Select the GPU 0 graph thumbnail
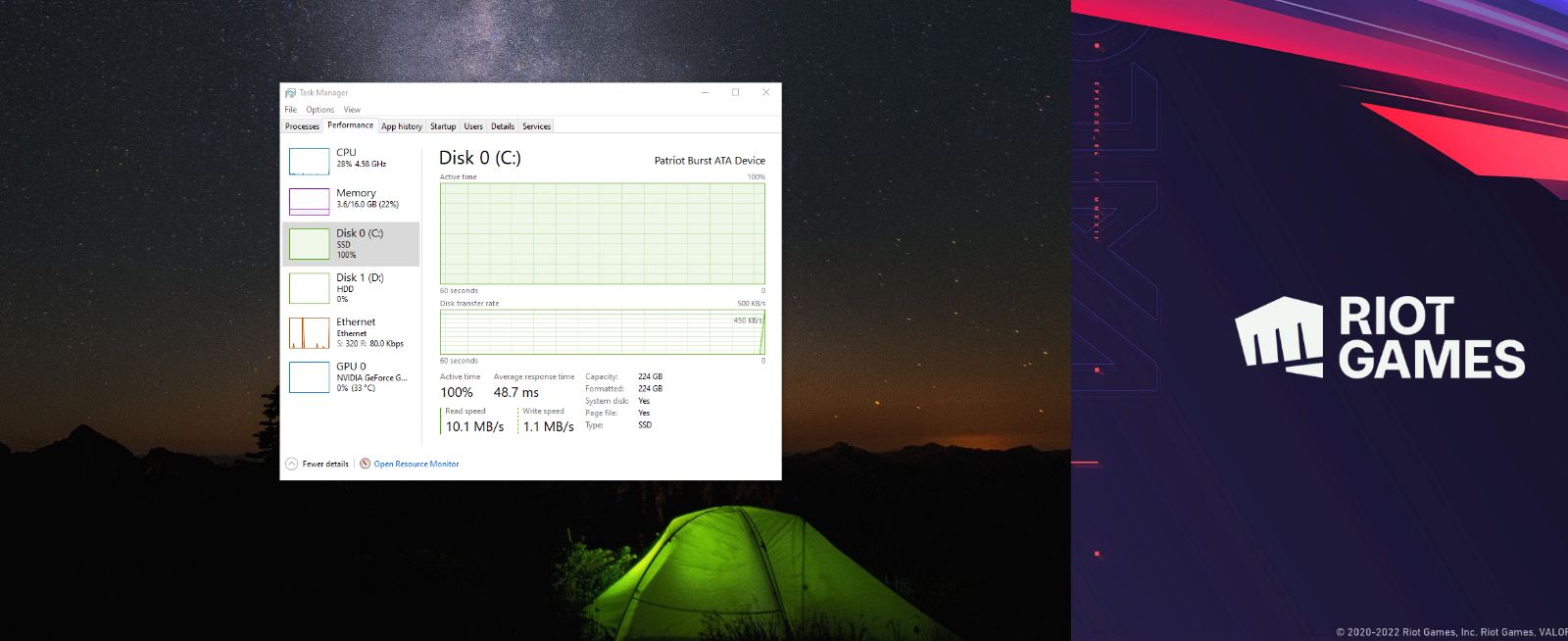Viewport: 1568px width, 641px height. click(309, 377)
